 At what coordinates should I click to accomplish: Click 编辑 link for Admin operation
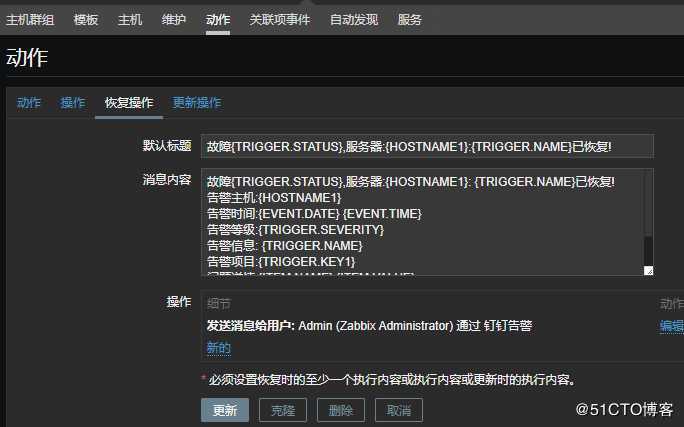[672, 326]
